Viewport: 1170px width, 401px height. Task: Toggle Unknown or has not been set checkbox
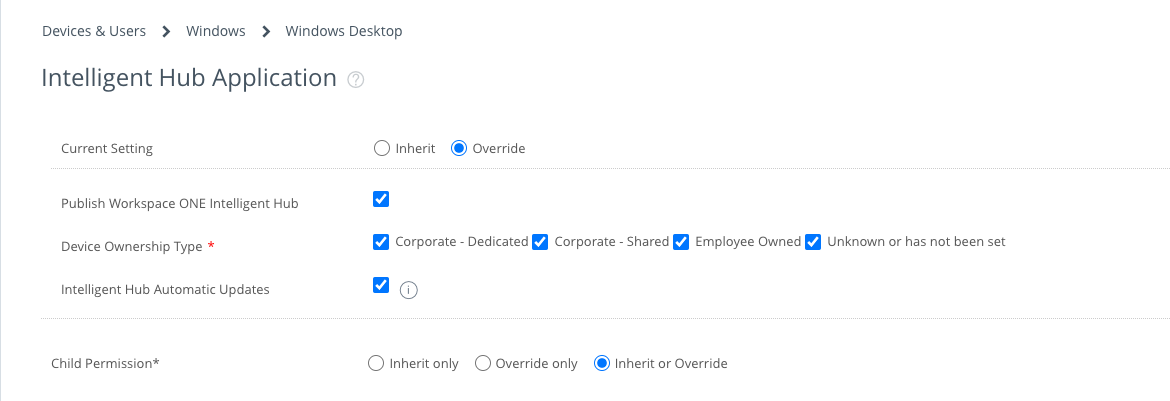(x=813, y=241)
